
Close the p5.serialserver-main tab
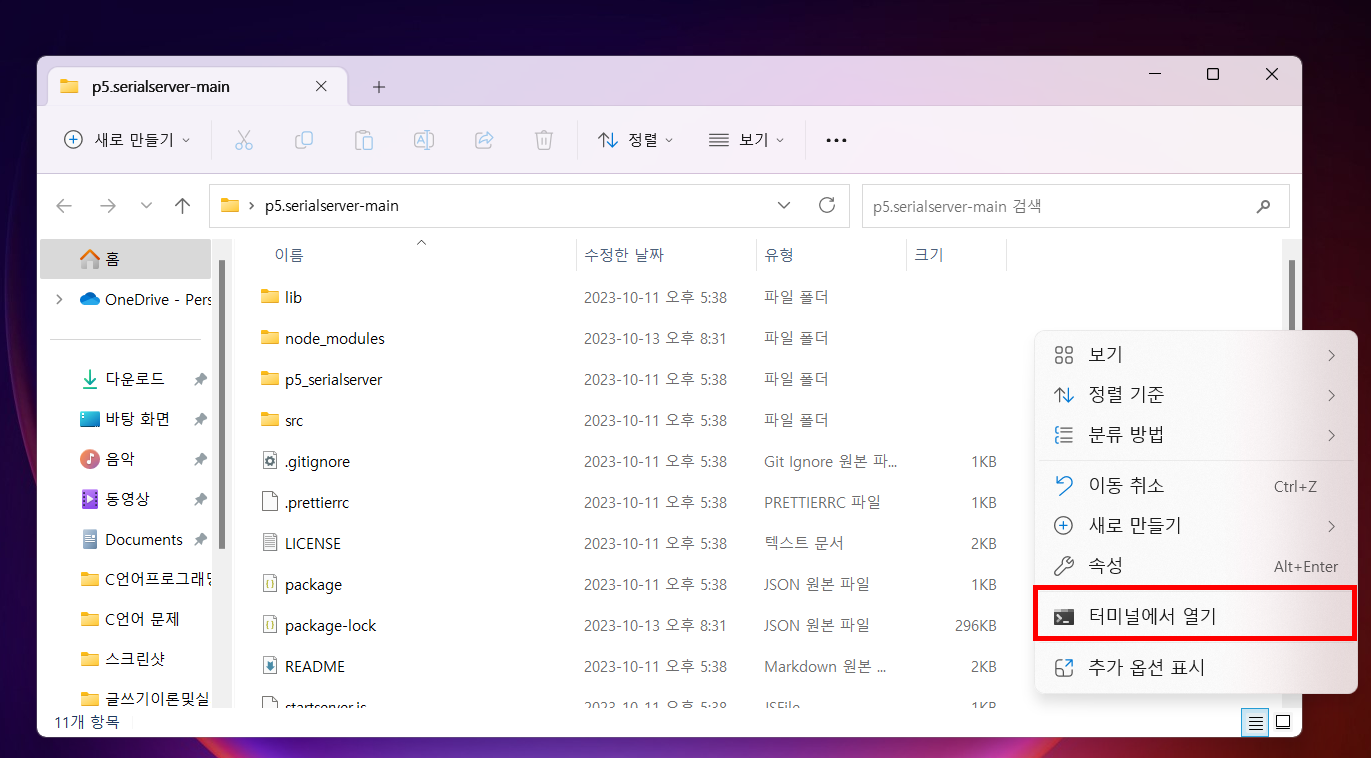[321, 86]
